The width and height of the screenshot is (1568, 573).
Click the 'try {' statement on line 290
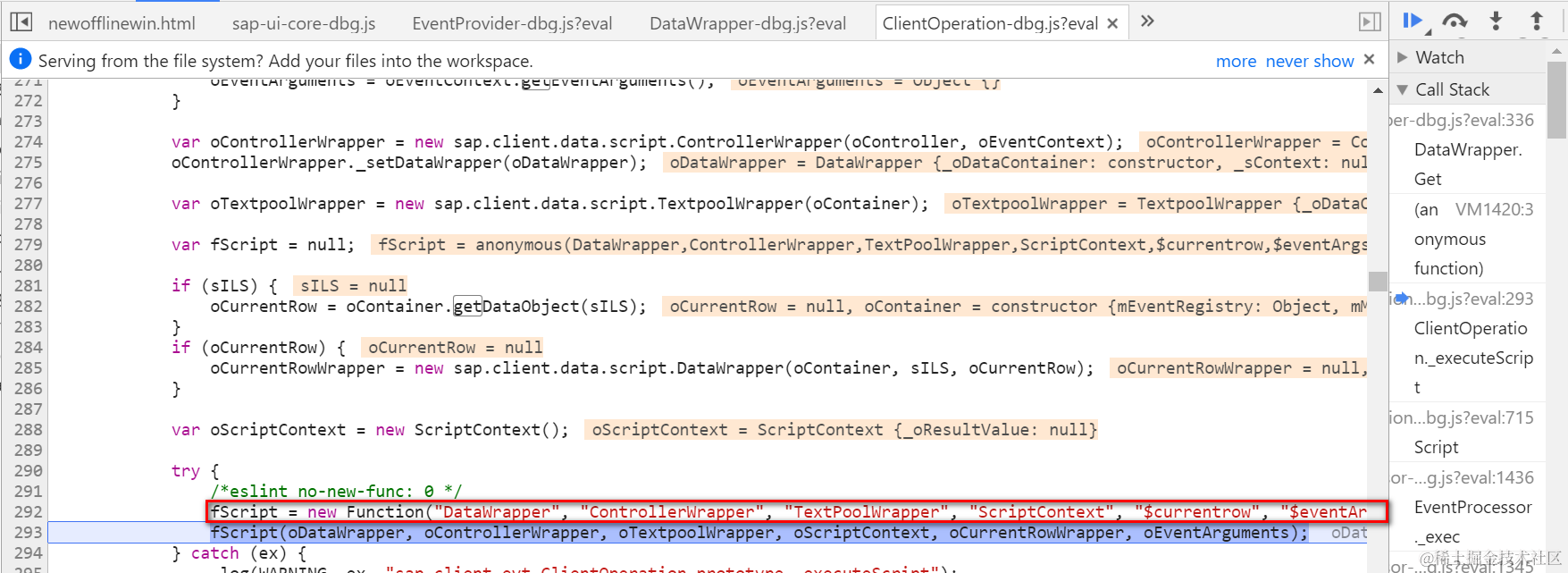pyautogui.click(x=195, y=470)
